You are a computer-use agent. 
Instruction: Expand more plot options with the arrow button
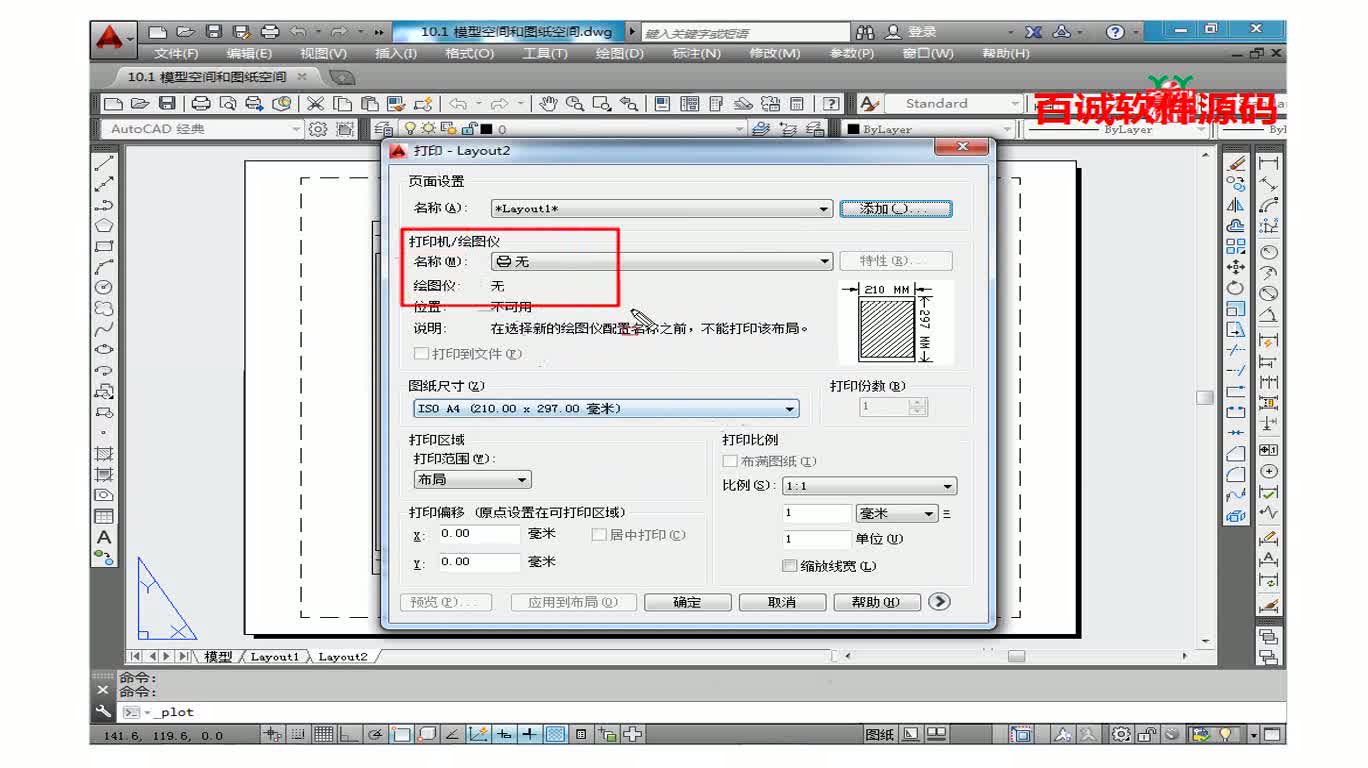coord(937,601)
